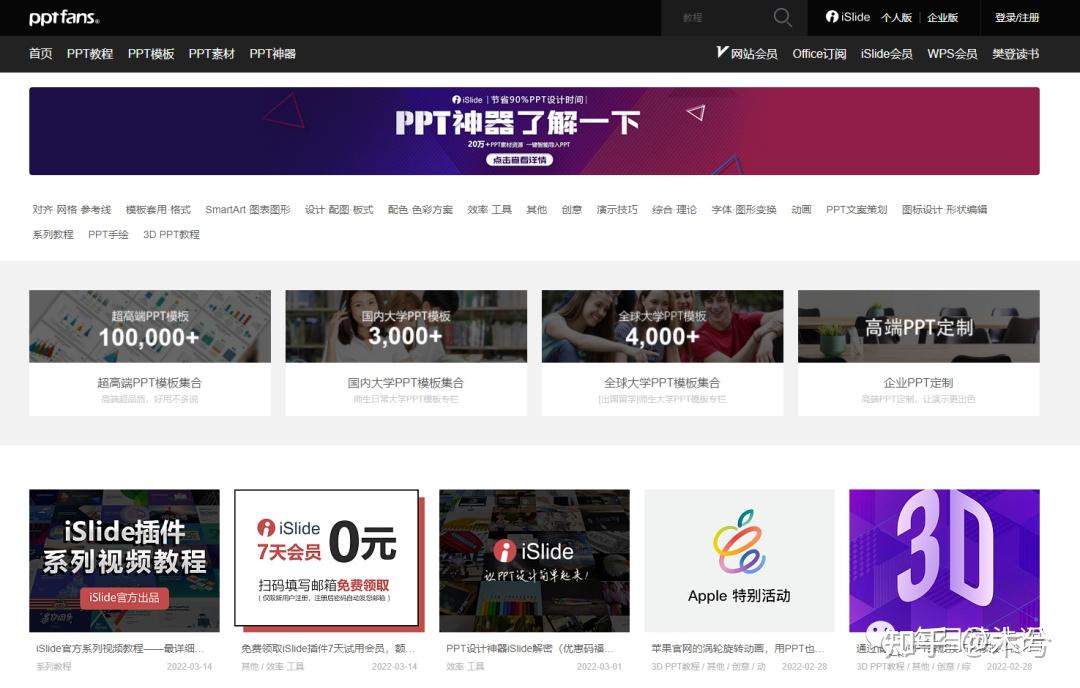Select SmartArt·图表图形 category
The height and width of the screenshot is (688, 1080).
pos(248,209)
